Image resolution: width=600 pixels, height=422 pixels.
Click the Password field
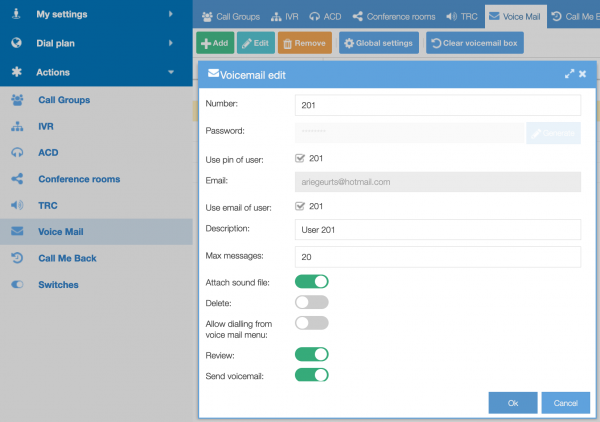click(x=409, y=133)
